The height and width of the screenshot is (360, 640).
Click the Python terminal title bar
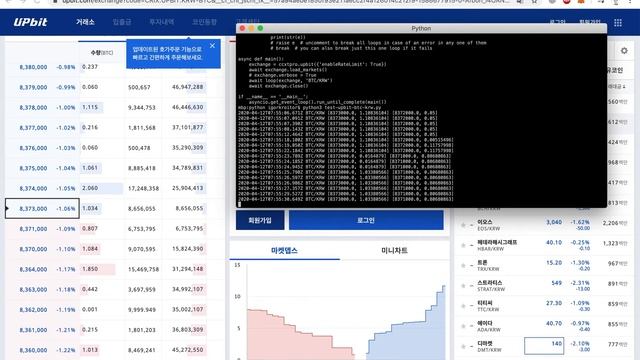pyautogui.click(x=421, y=28)
